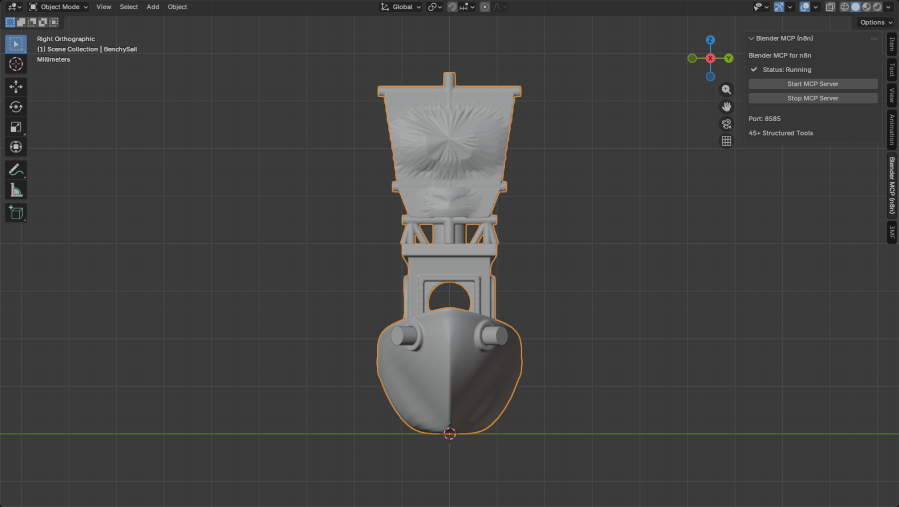Open object visibility and selectability dropdown
Viewport: 899px width, 507px height.
[761, 7]
